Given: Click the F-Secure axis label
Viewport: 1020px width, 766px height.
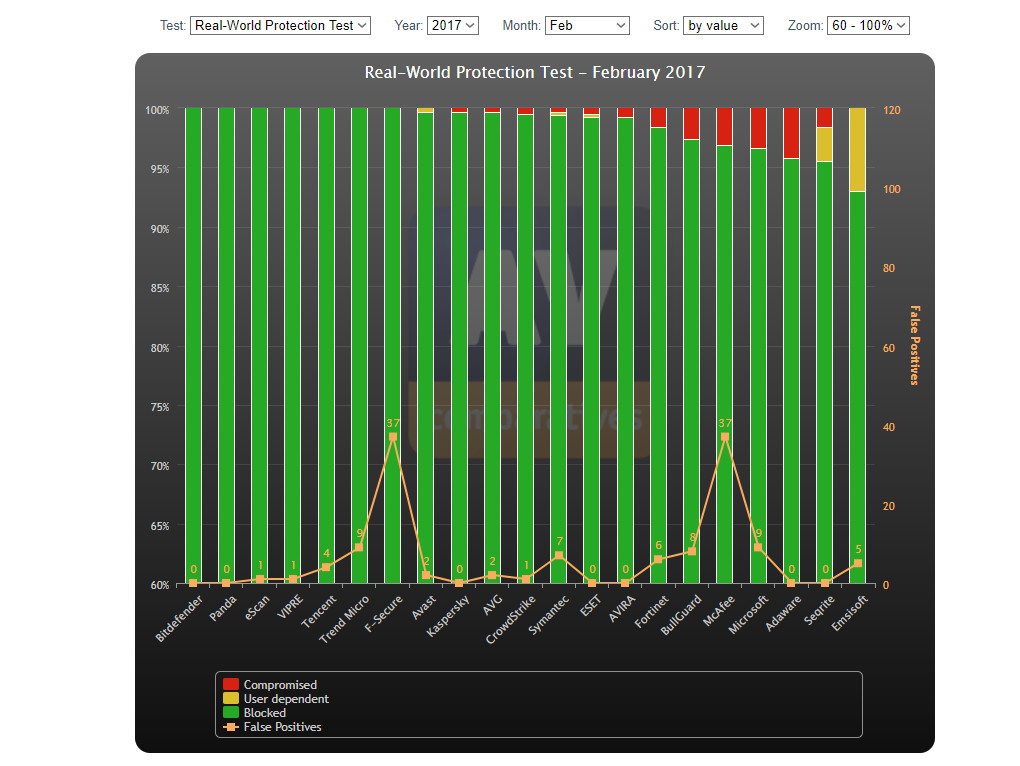Looking at the screenshot, I should point(383,613).
